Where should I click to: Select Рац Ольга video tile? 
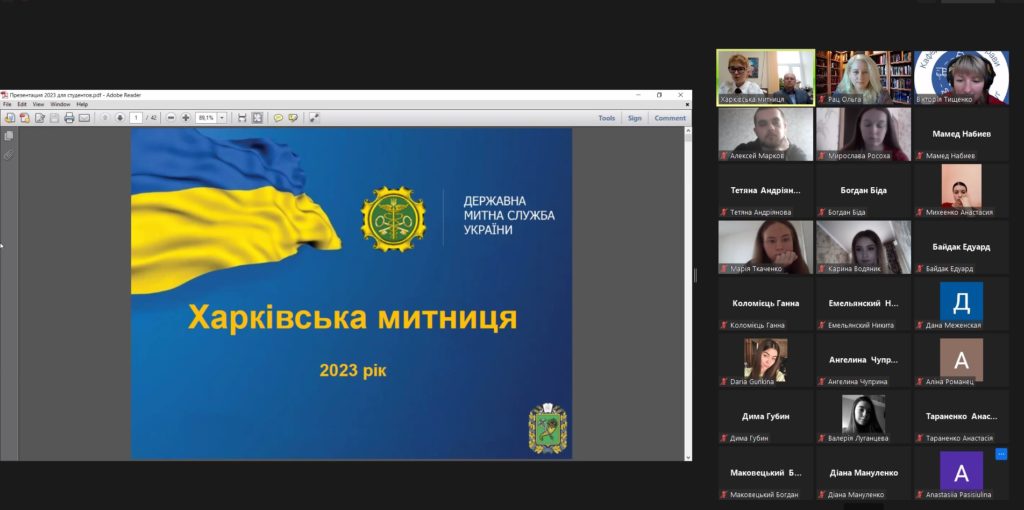tap(863, 77)
